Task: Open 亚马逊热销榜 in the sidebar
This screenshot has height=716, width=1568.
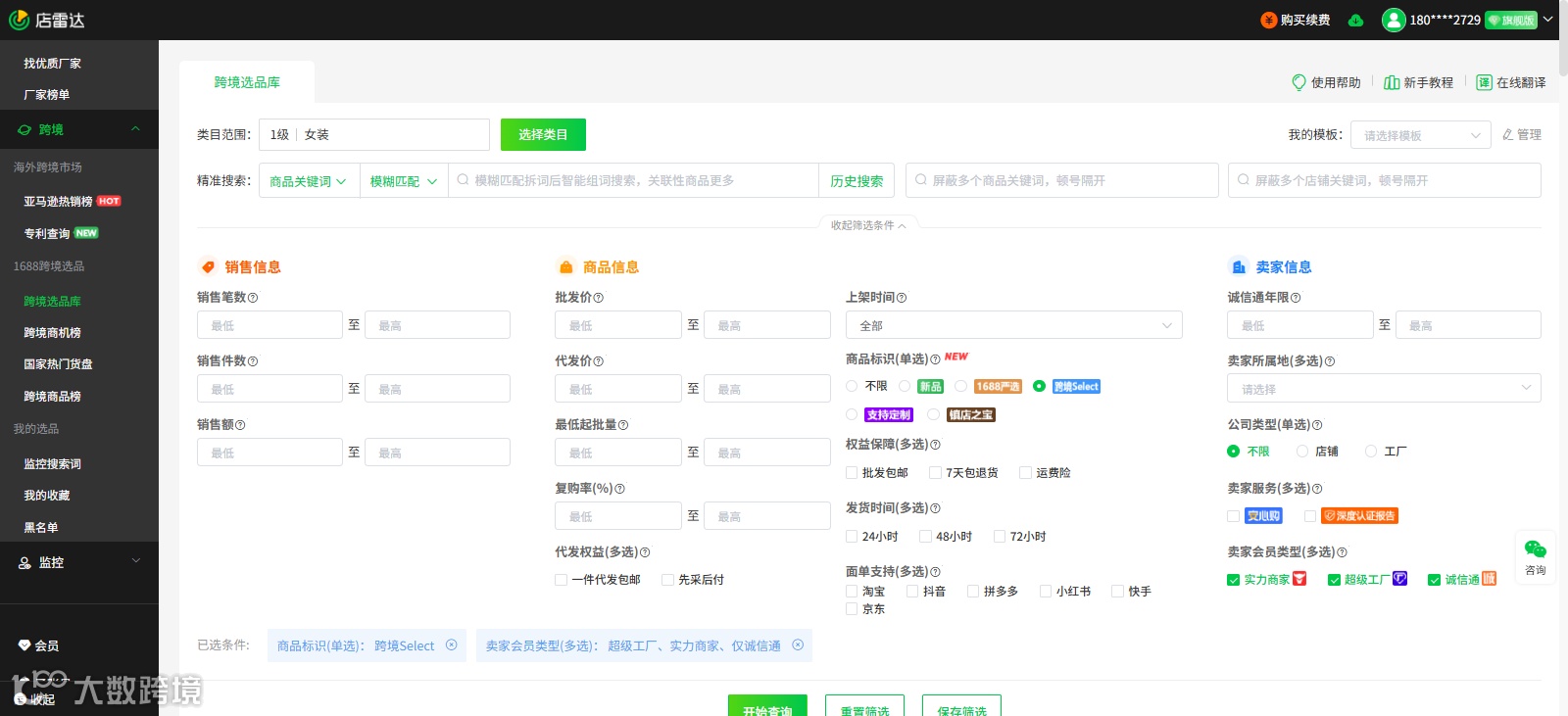Action: (58, 202)
